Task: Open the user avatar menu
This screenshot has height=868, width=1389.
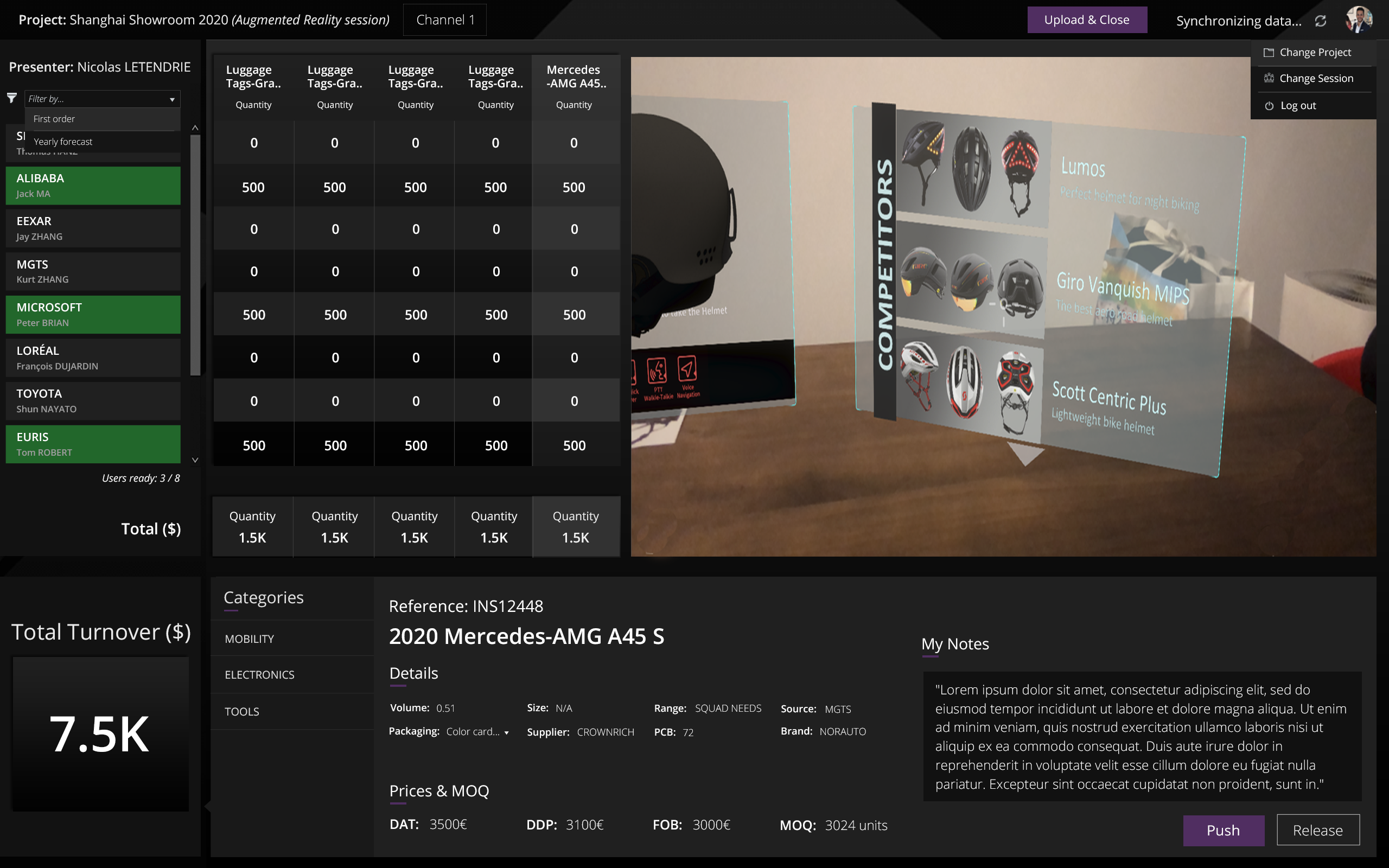Action: point(1358,20)
